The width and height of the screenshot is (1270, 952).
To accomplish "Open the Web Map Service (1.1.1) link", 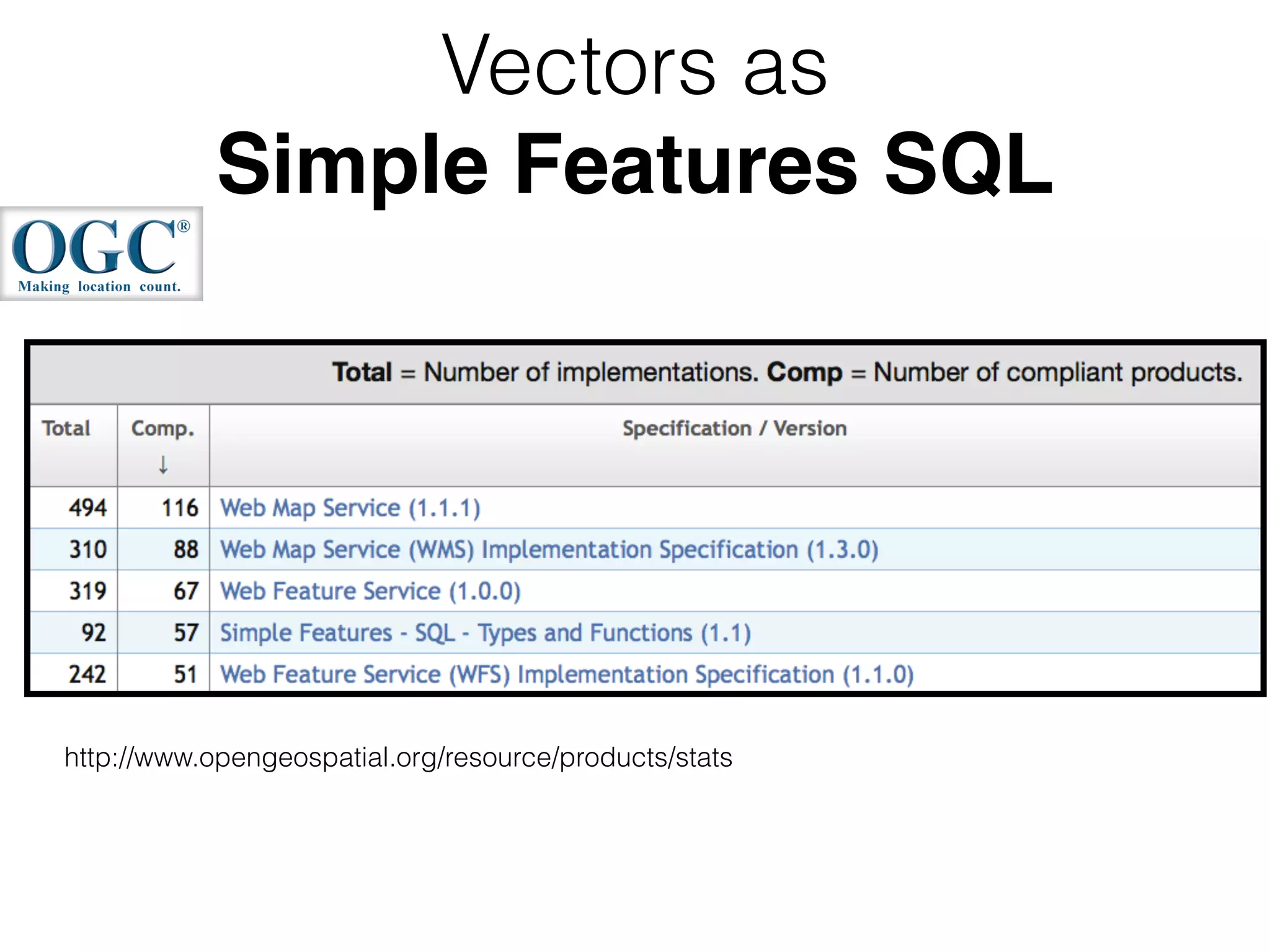I will (350, 508).
